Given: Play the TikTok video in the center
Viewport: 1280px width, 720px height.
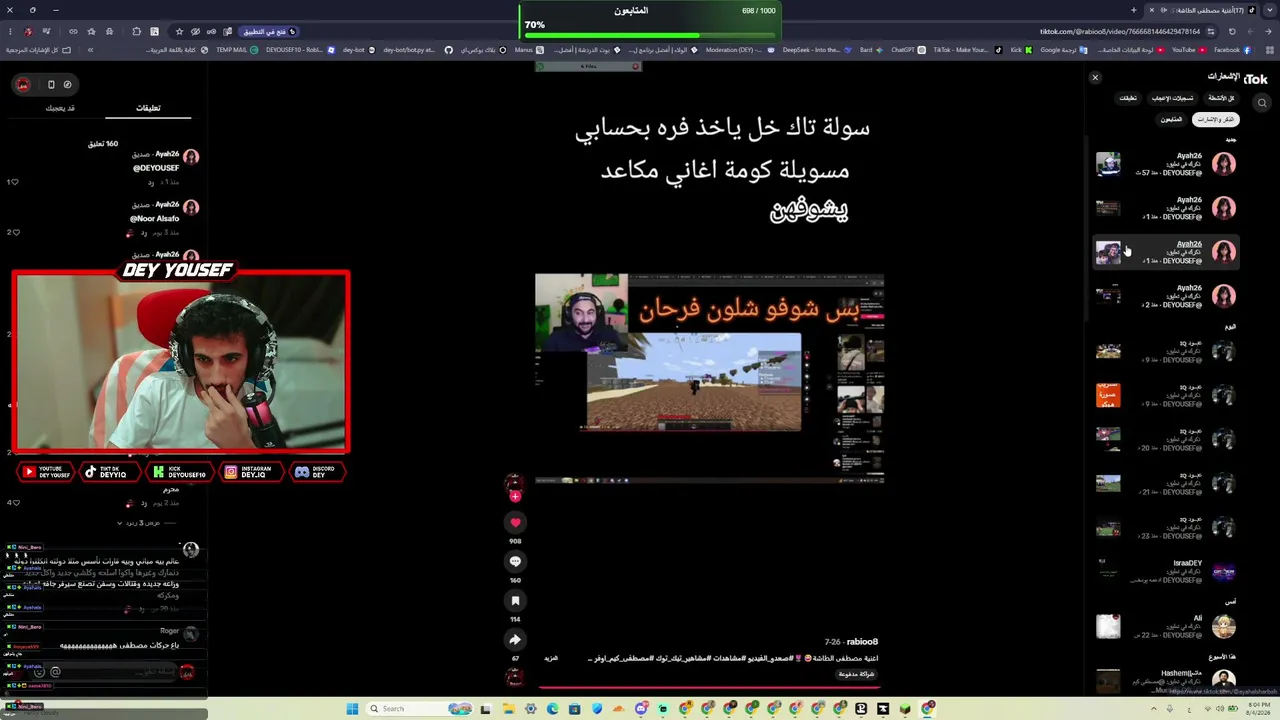Looking at the screenshot, I should (x=709, y=378).
